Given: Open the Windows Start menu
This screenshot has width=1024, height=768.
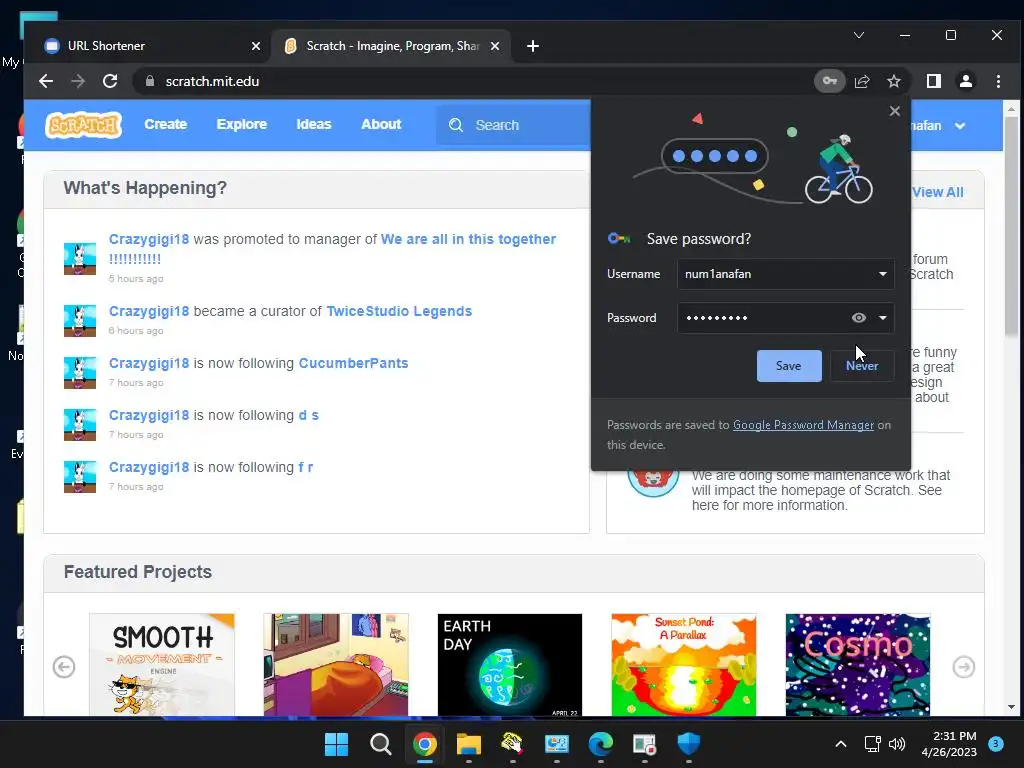Looking at the screenshot, I should (336, 744).
